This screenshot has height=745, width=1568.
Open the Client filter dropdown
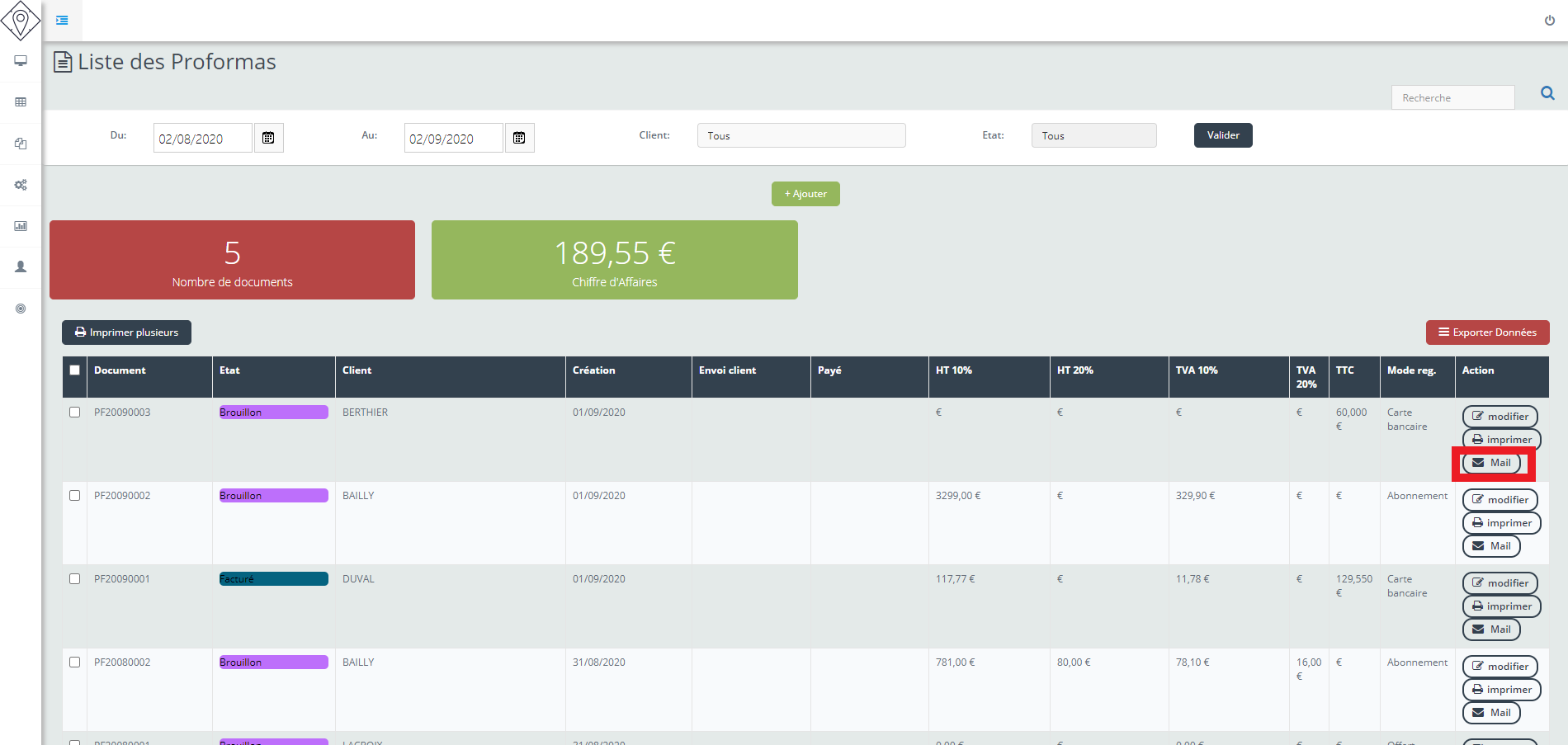click(801, 136)
